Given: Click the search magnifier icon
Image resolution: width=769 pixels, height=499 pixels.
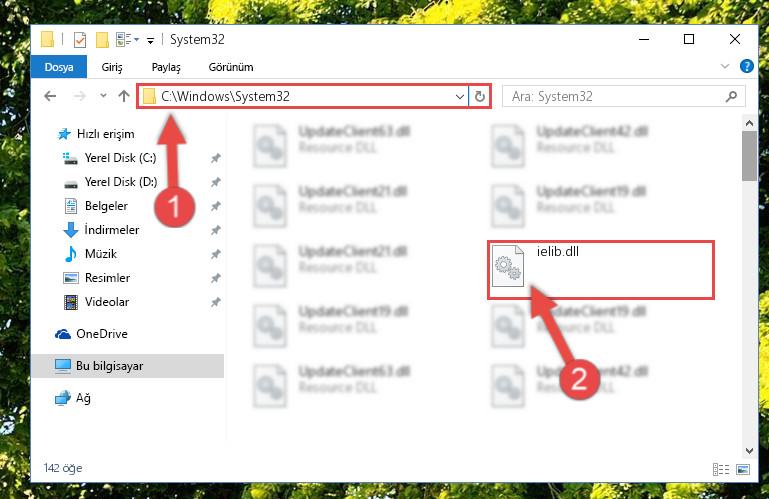Looking at the screenshot, I should [x=731, y=96].
